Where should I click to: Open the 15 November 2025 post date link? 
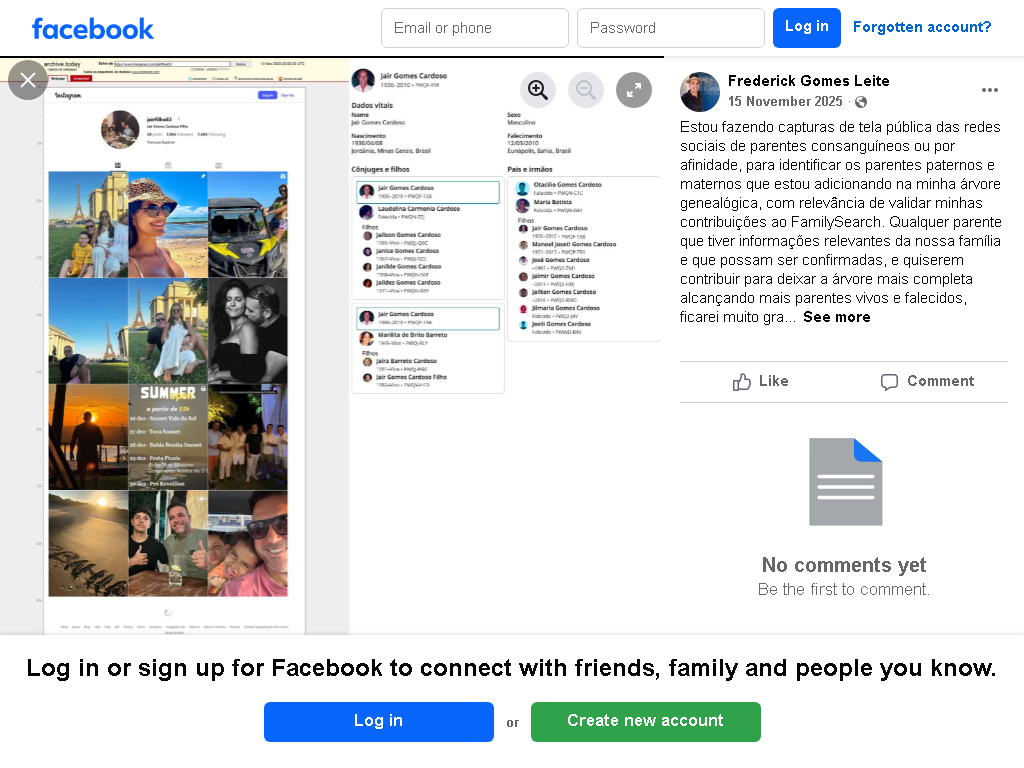pyautogui.click(x=785, y=102)
